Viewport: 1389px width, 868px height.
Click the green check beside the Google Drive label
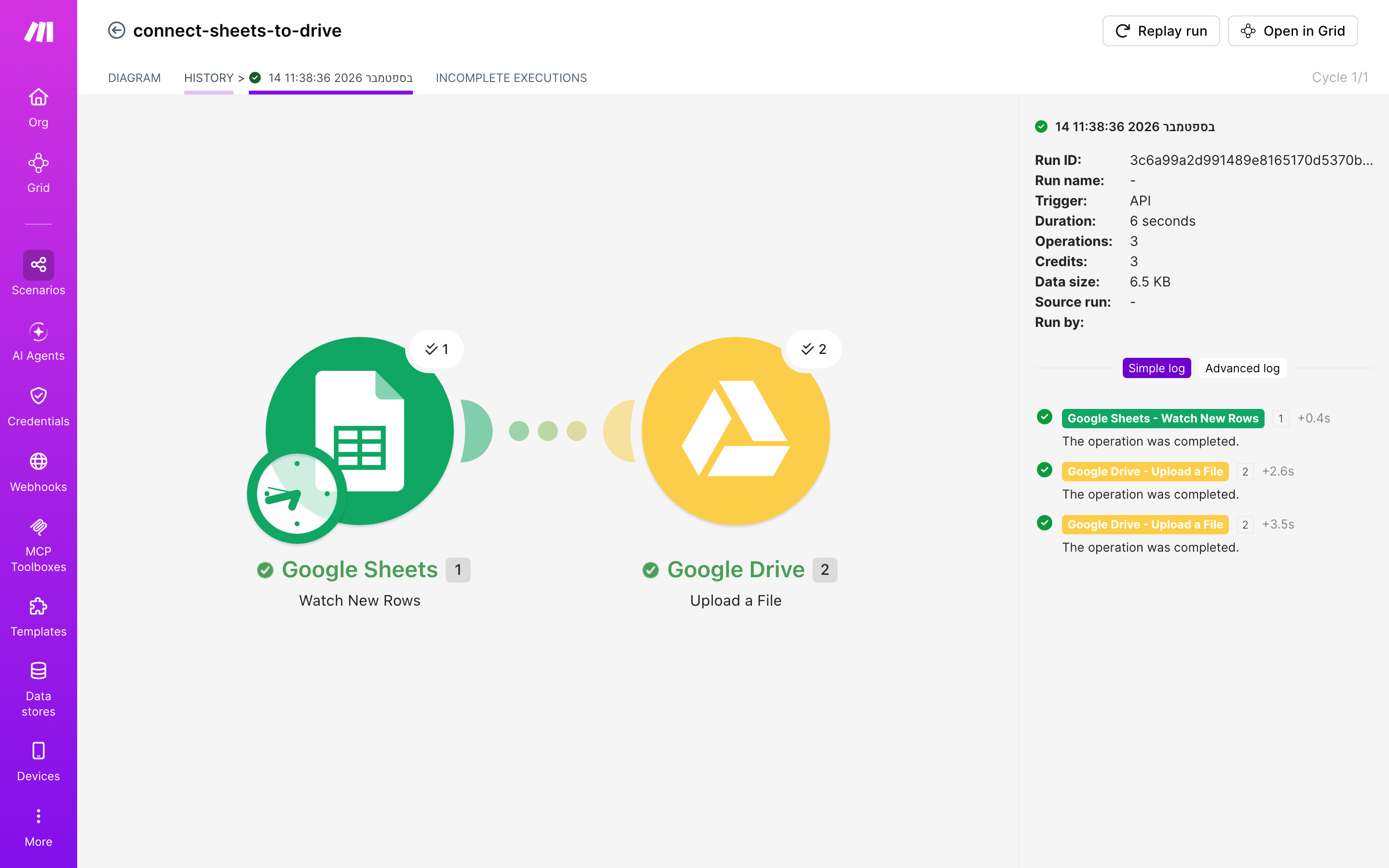coord(650,570)
